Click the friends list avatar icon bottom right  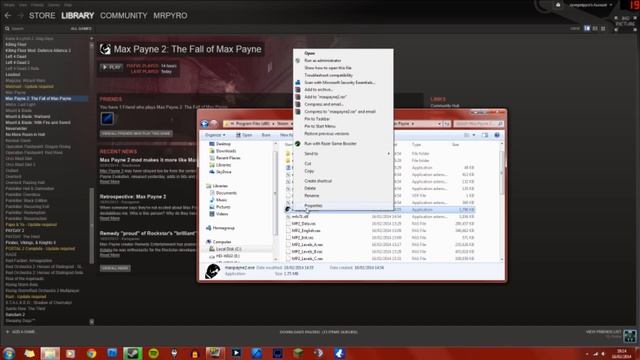click(630, 336)
